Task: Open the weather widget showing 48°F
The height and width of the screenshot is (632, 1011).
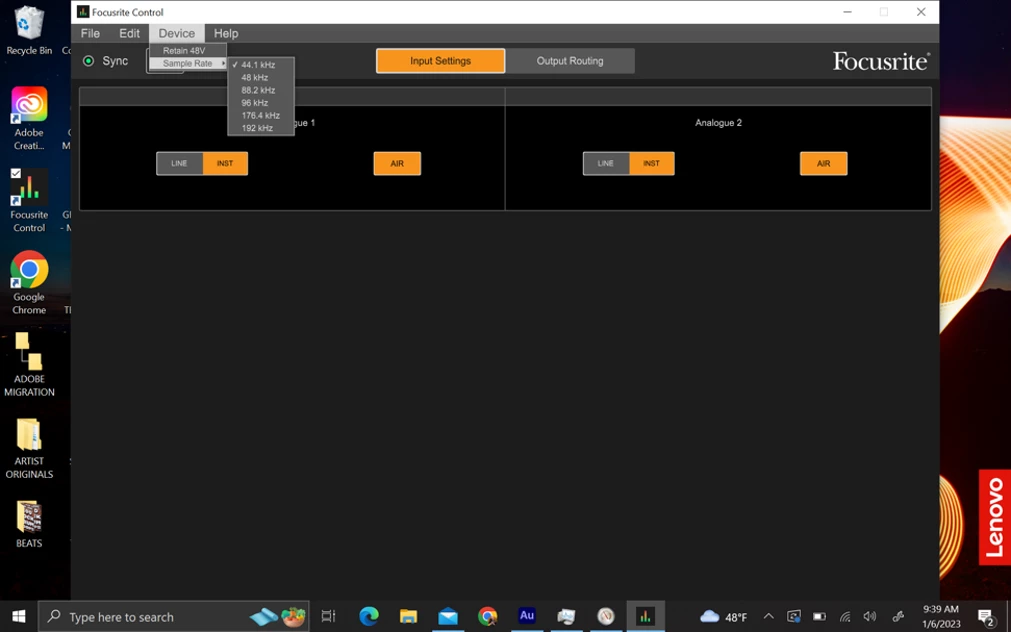Action: coord(723,617)
